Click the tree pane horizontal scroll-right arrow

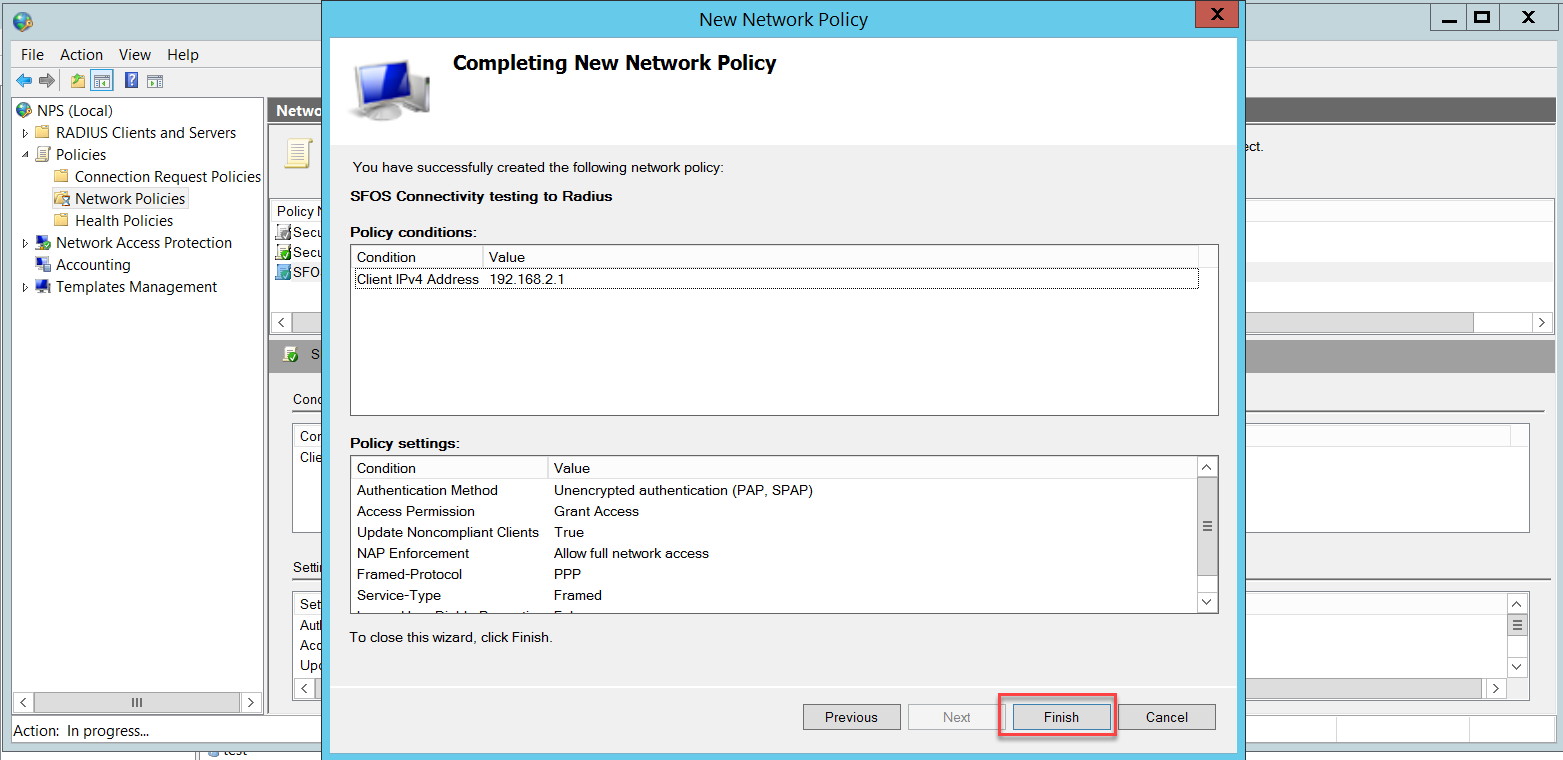coord(252,702)
